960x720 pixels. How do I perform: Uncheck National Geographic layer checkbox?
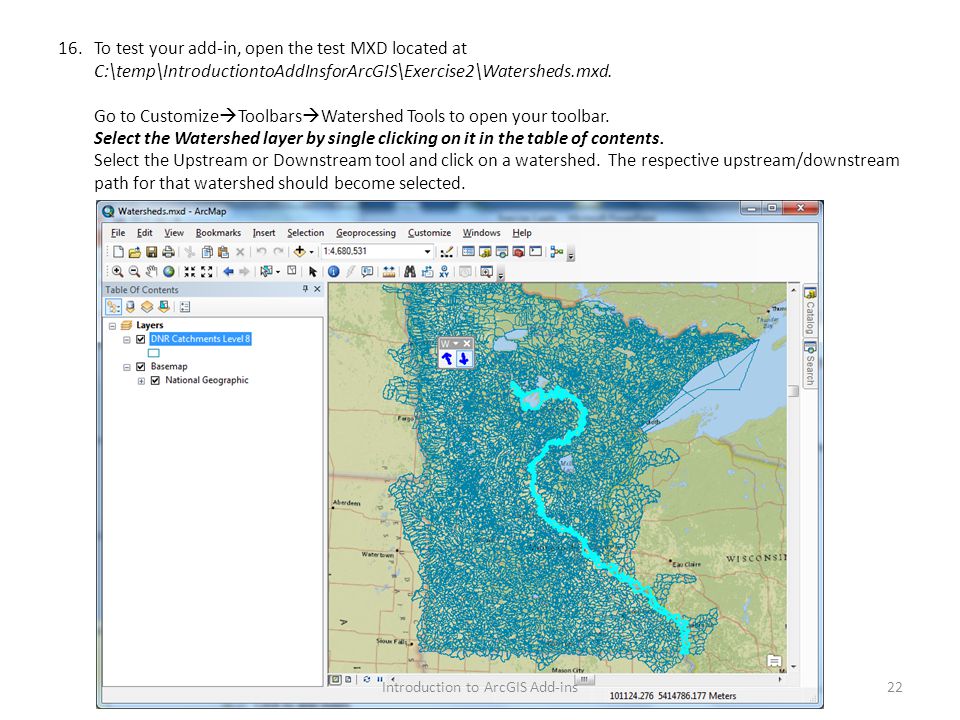pyautogui.click(x=155, y=380)
